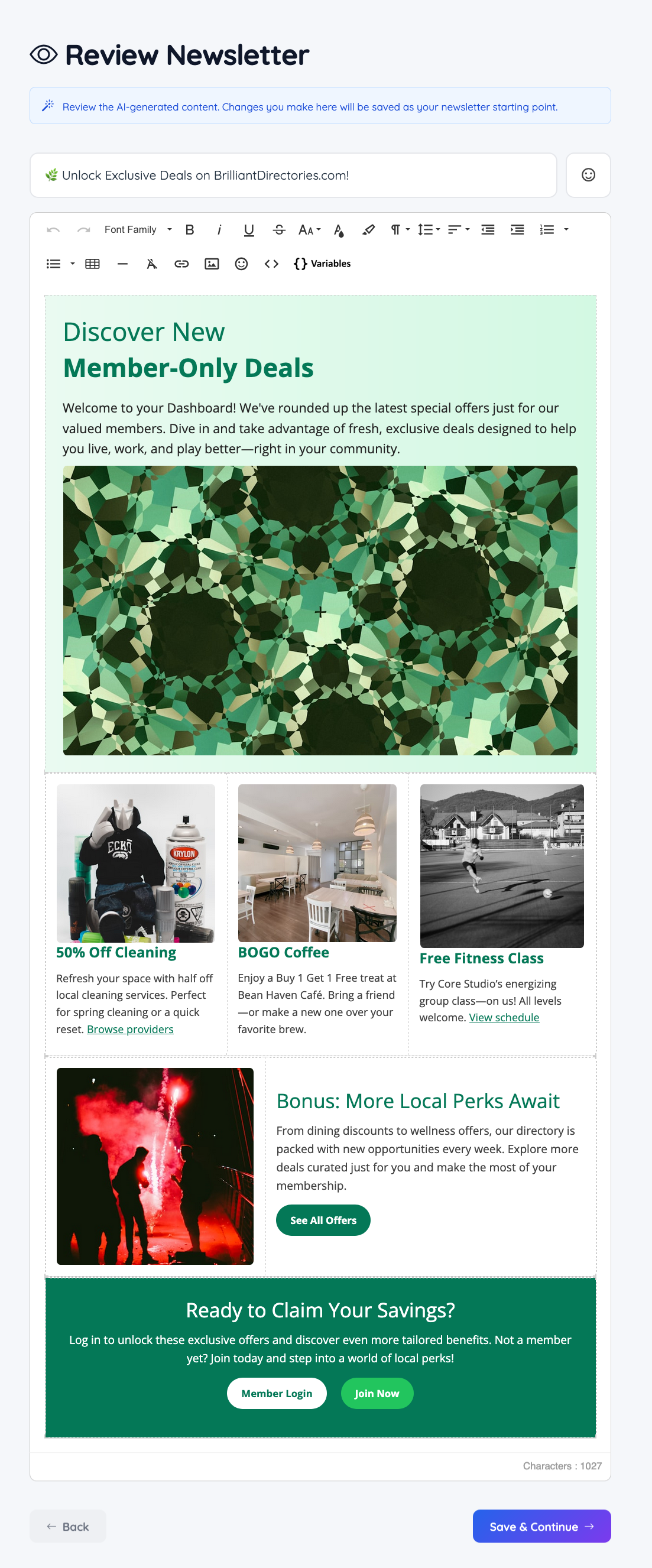652x1568 pixels.
Task: Toggle bold formatting in the editor toolbar
Action: tap(189, 229)
